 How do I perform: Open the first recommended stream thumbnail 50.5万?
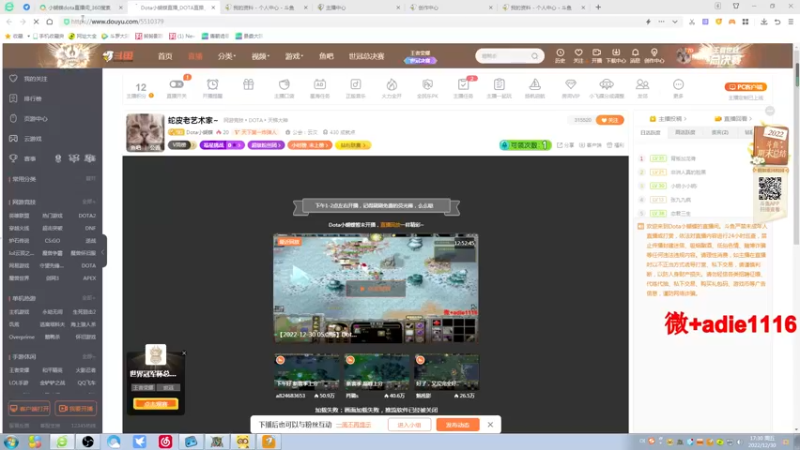click(x=306, y=372)
